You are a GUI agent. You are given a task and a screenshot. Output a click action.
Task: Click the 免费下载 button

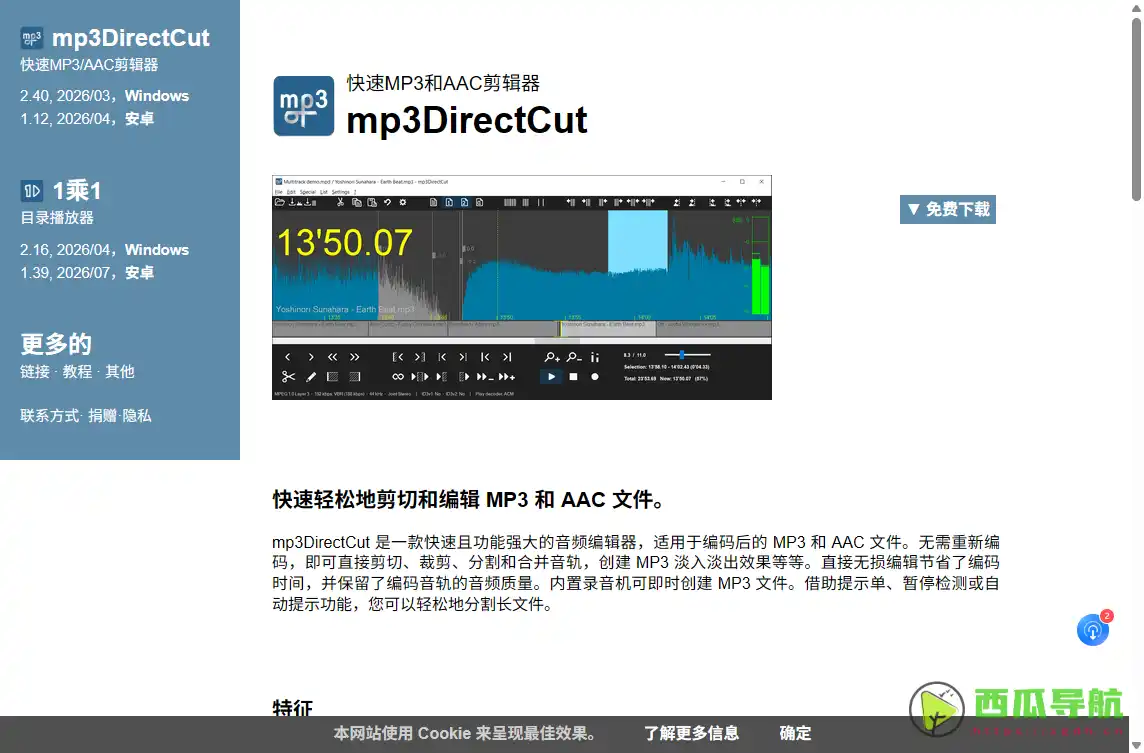pyautogui.click(x=948, y=209)
